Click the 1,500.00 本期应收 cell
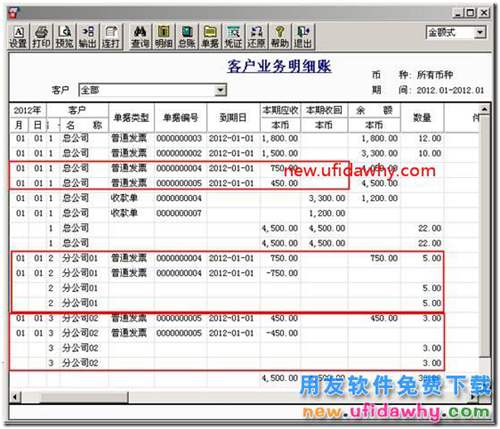 pos(280,153)
